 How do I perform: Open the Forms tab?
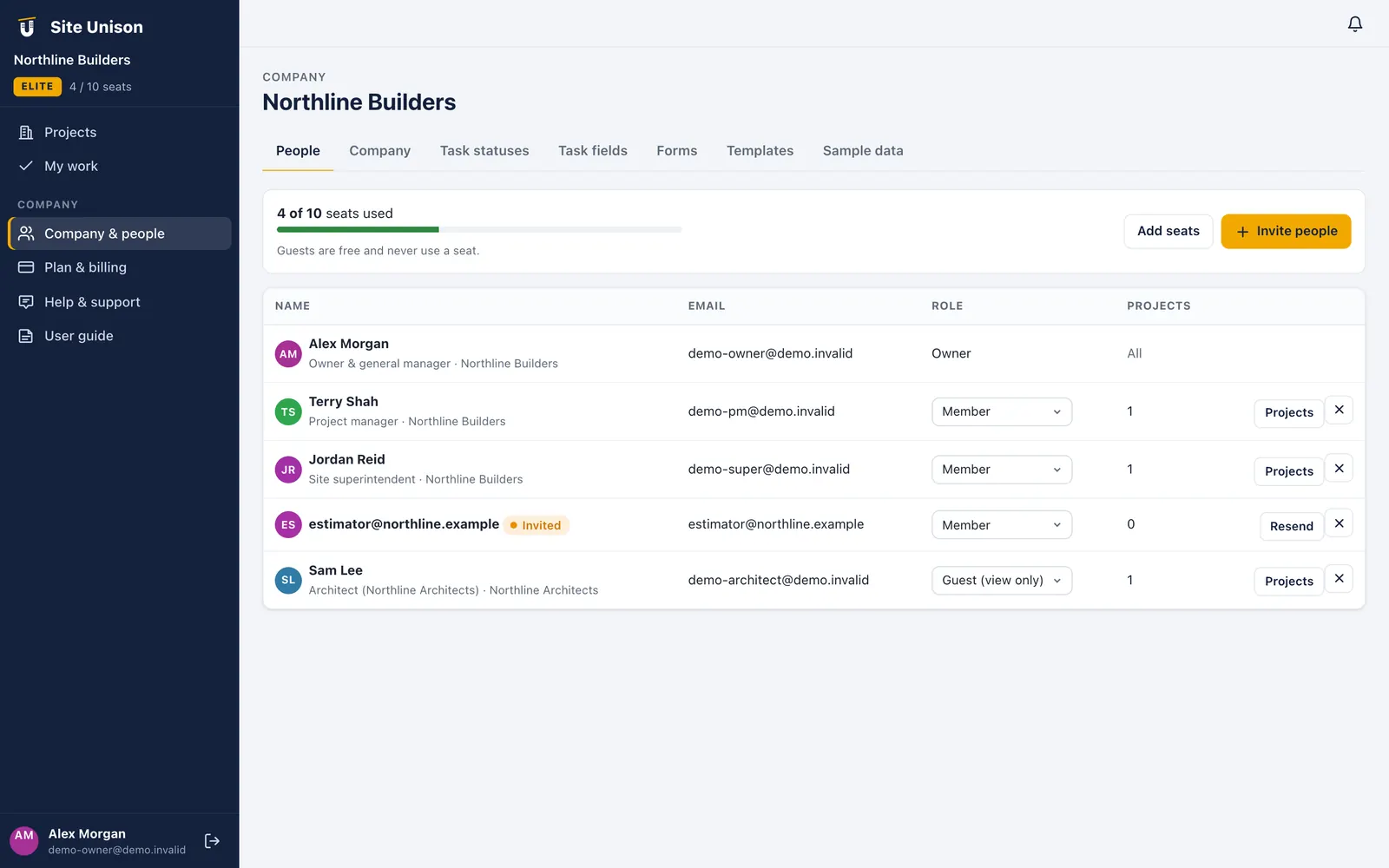(677, 151)
